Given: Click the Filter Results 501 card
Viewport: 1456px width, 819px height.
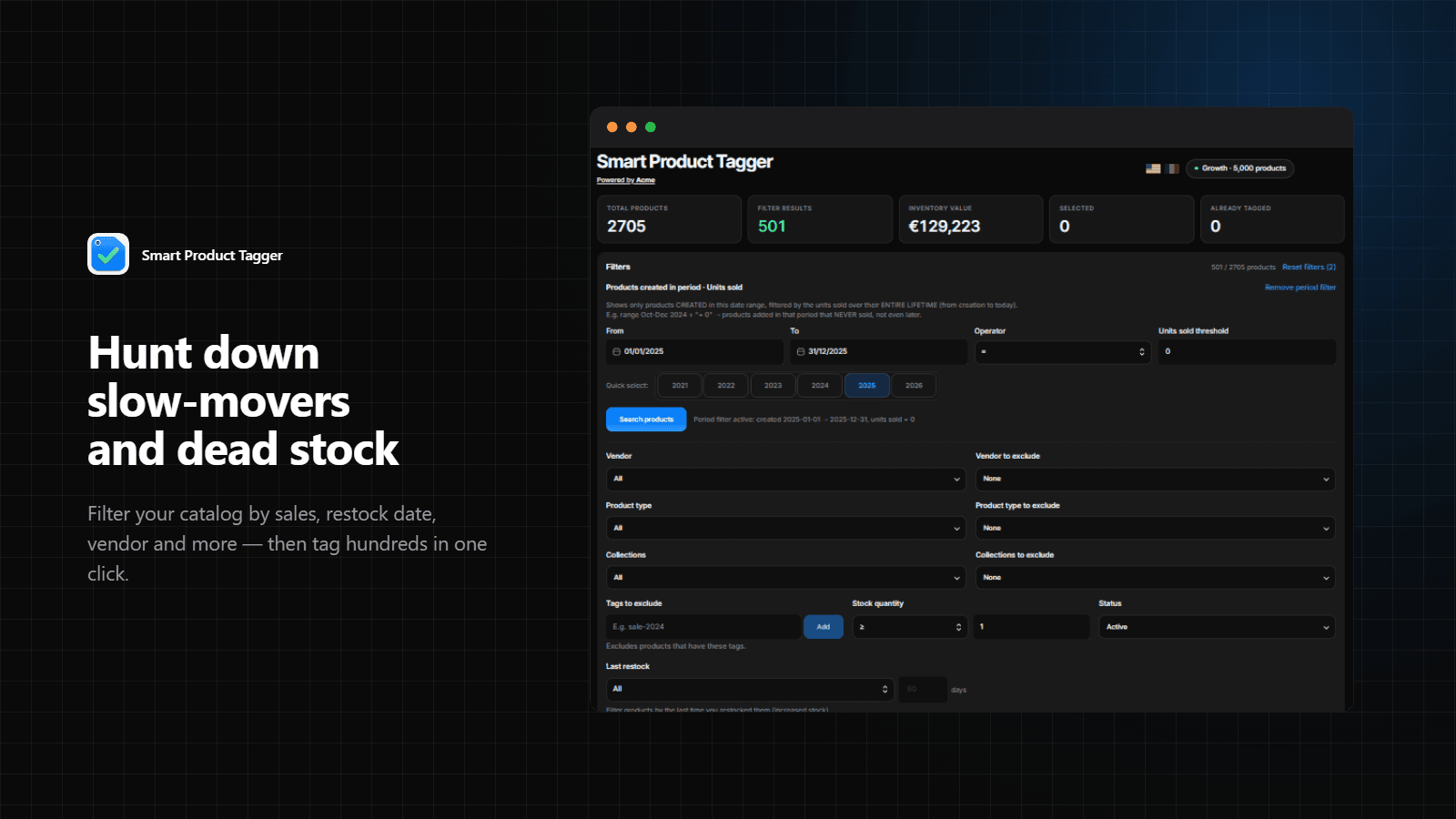Looking at the screenshot, I should [820, 219].
